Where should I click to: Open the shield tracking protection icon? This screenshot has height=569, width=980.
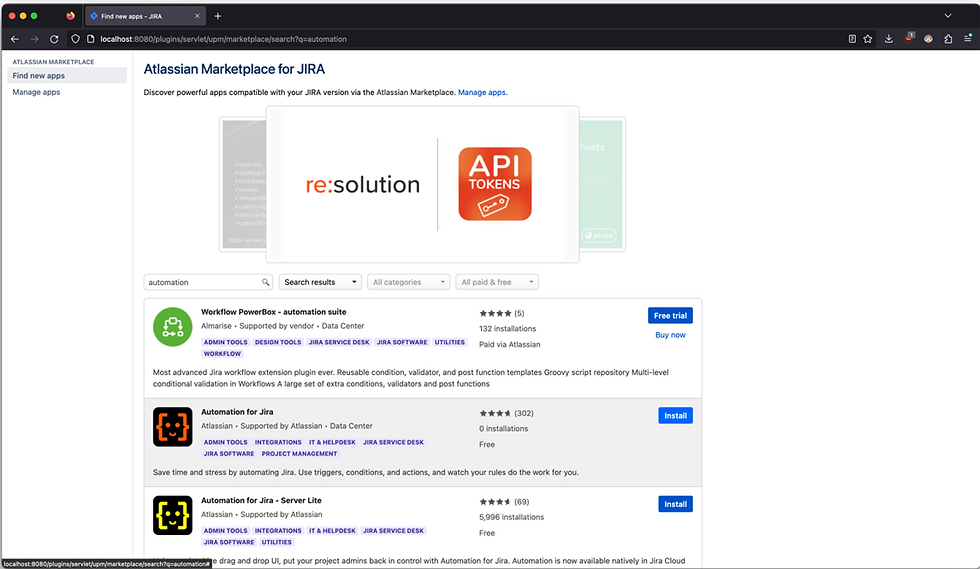coord(75,39)
